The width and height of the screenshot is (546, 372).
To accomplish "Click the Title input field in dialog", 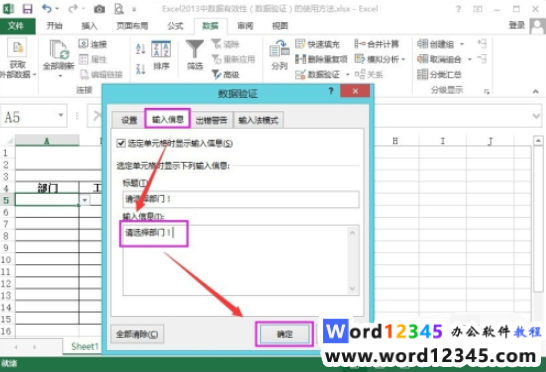I will [241, 199].
